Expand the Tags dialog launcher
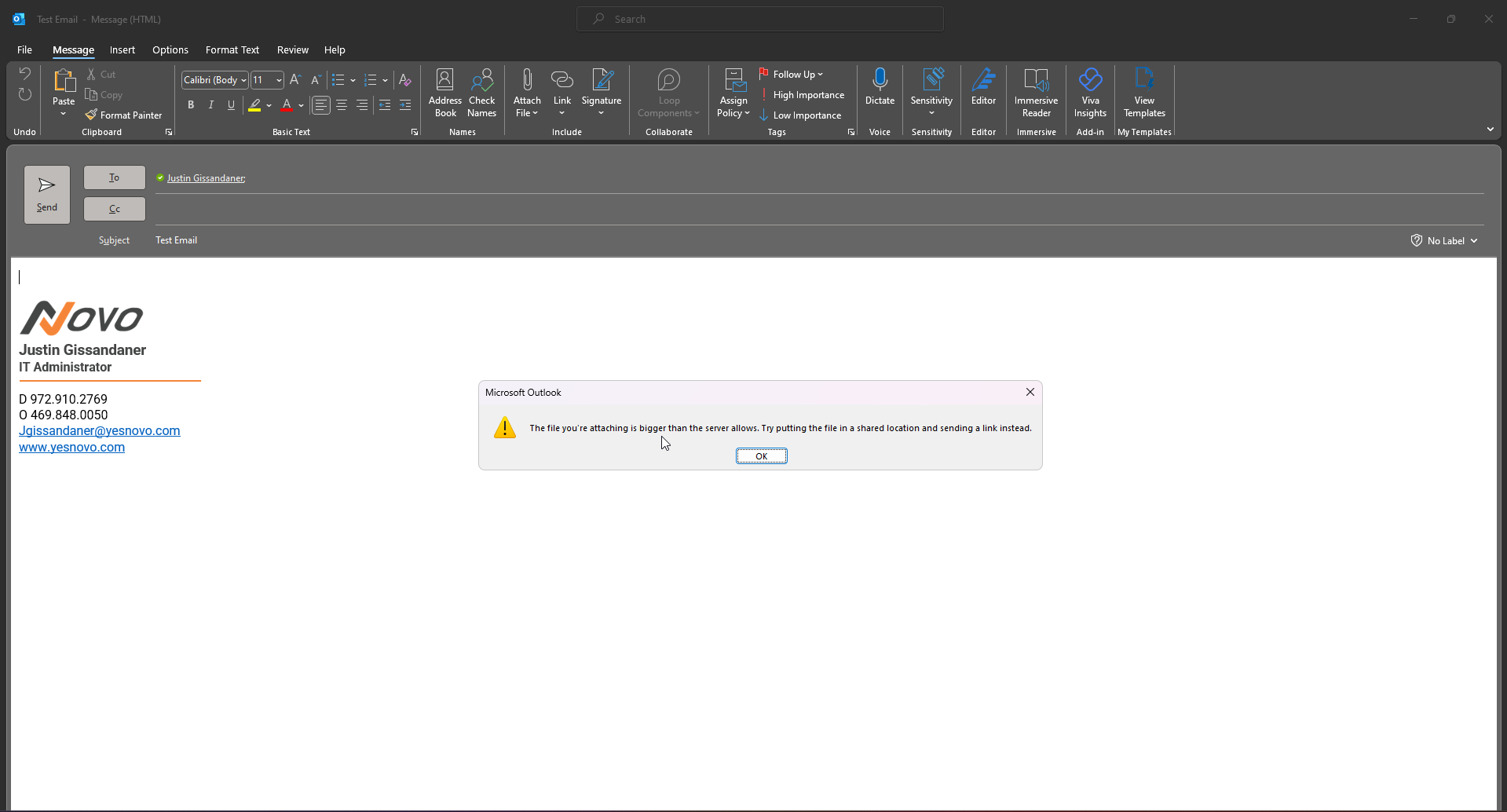 coord(850,132)
